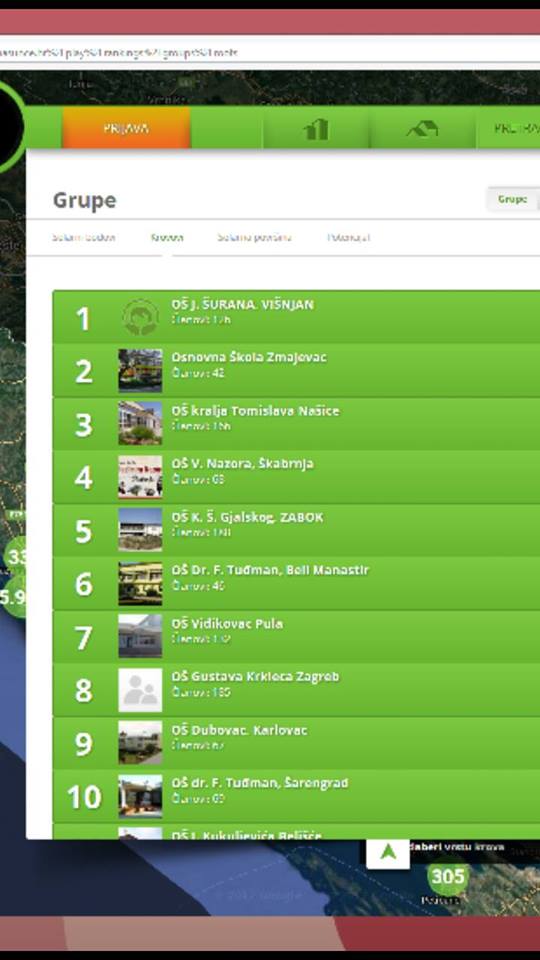This screenshot has width=540, height=960.
Task: Open OŠ dr. F. Tuđman, Šarengrad group
Action: point(260,784)
